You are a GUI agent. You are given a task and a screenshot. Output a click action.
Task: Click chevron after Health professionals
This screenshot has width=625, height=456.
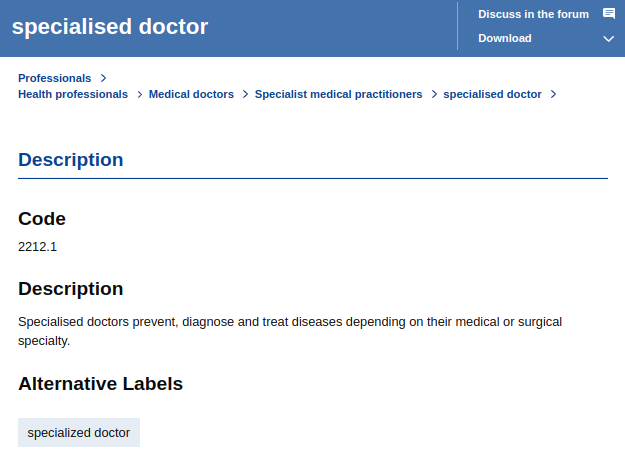point(140,94)
